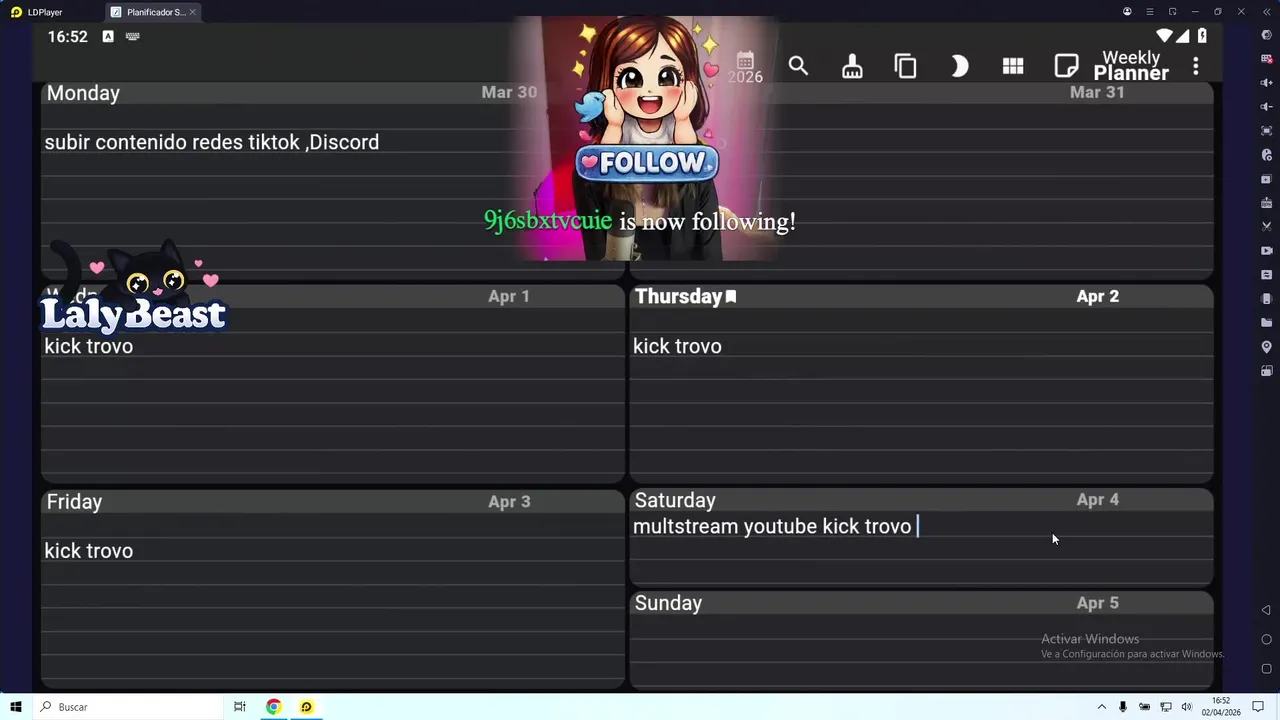The height and width of the screenshot is (720, 1280).
Task: Expand hidden system tray icons chevron
Action: (1102, 707)
